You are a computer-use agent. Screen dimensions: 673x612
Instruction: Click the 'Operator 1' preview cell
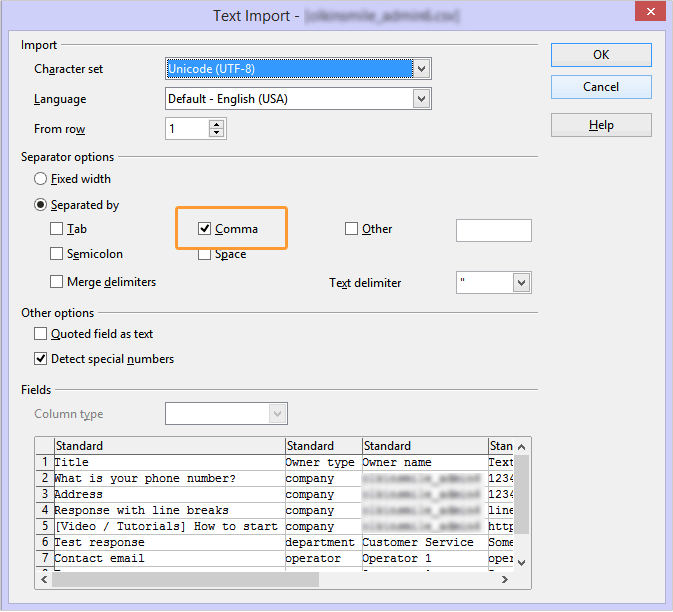point(425,558)
